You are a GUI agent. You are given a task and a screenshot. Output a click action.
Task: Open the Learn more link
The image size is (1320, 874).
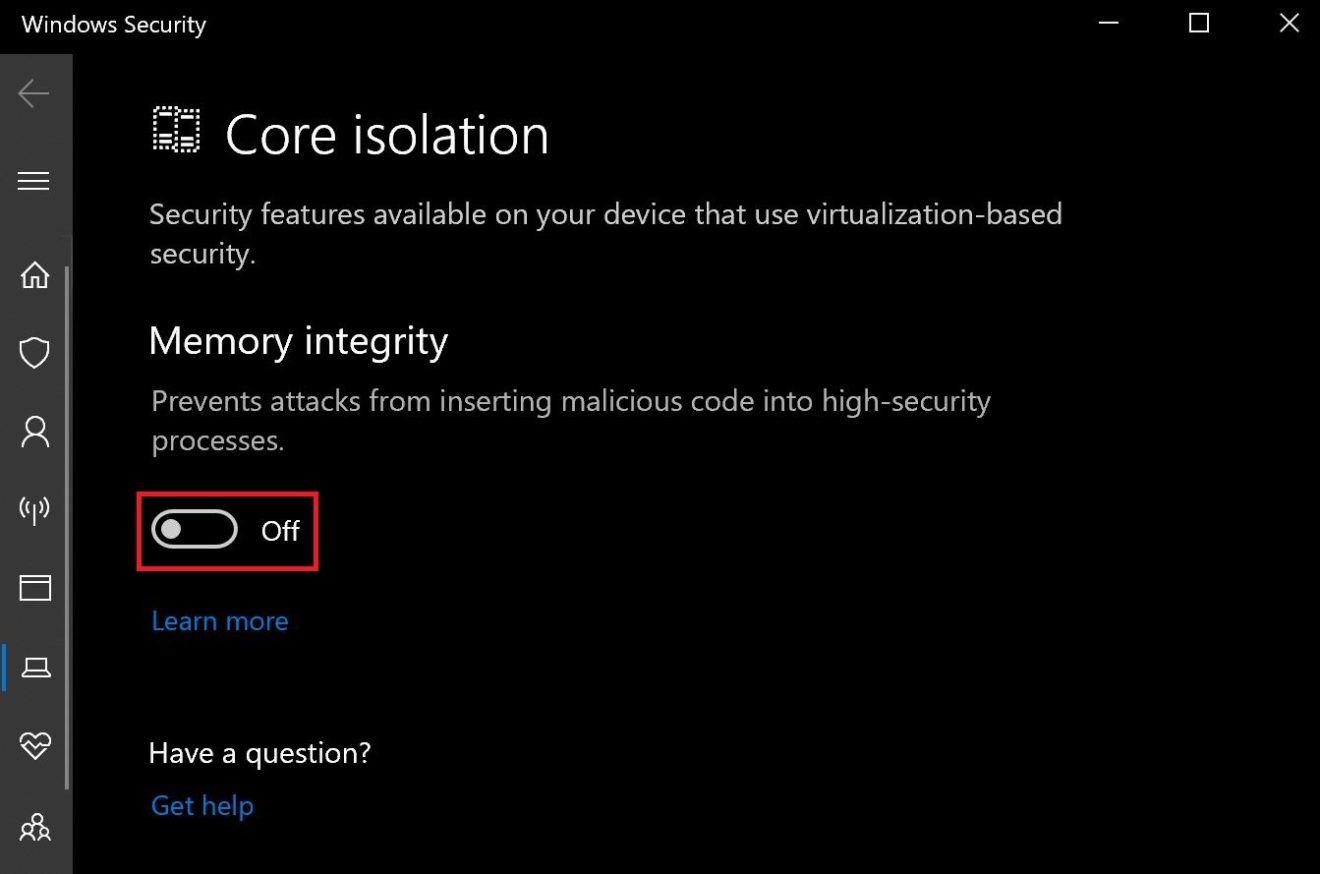[x=219, y=620]
